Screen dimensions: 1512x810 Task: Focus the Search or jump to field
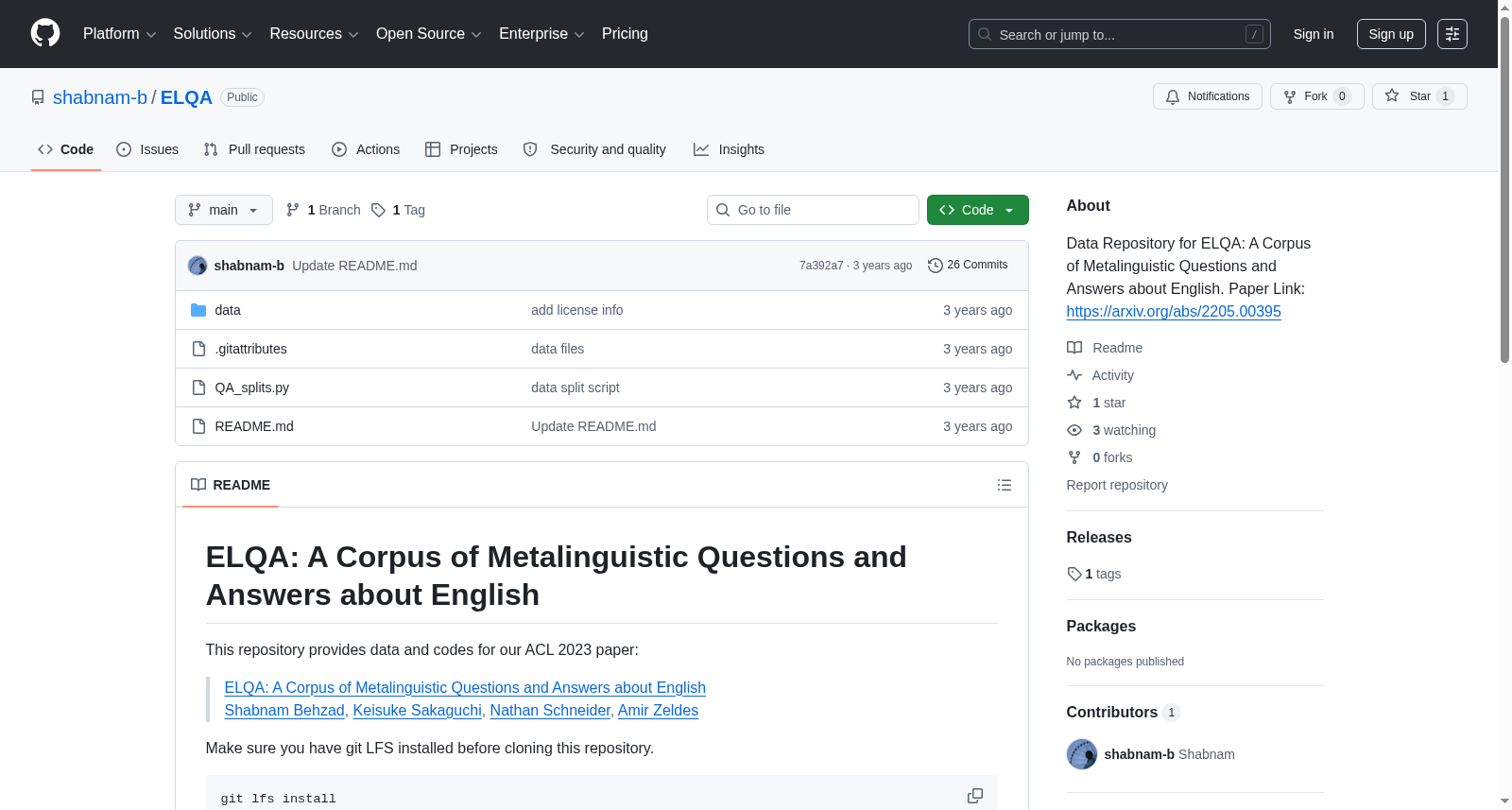pos(1119,34)
